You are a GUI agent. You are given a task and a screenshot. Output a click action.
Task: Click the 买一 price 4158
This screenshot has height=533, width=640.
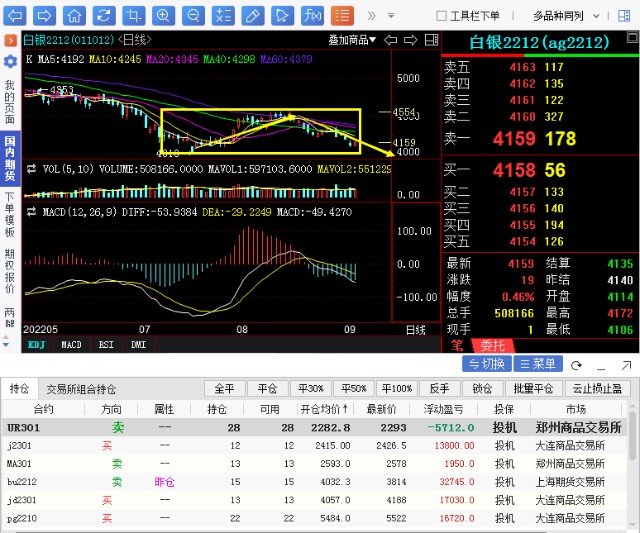(514, 170)
